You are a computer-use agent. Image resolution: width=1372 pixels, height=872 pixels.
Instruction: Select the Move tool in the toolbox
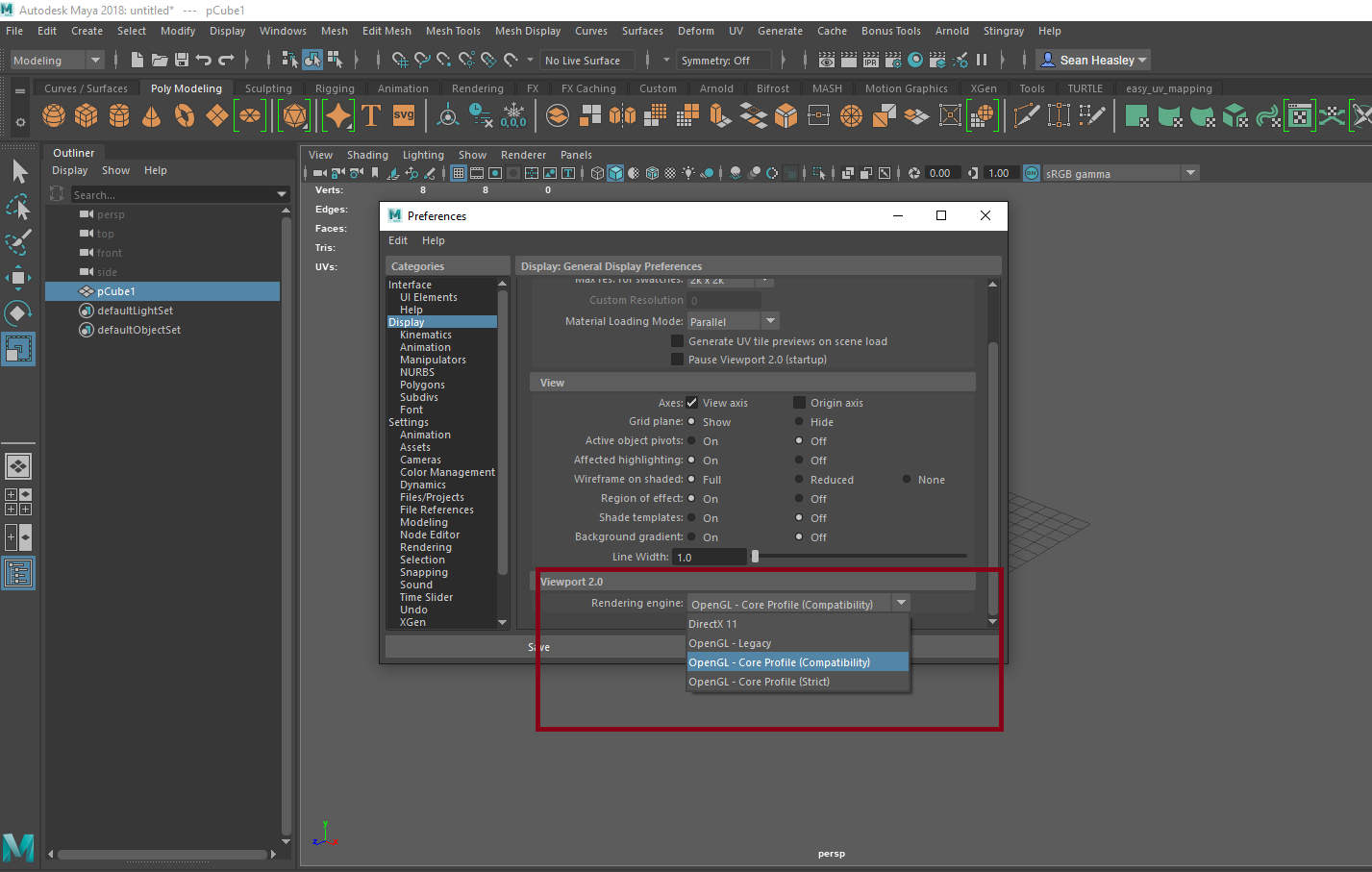pos(18,278)
